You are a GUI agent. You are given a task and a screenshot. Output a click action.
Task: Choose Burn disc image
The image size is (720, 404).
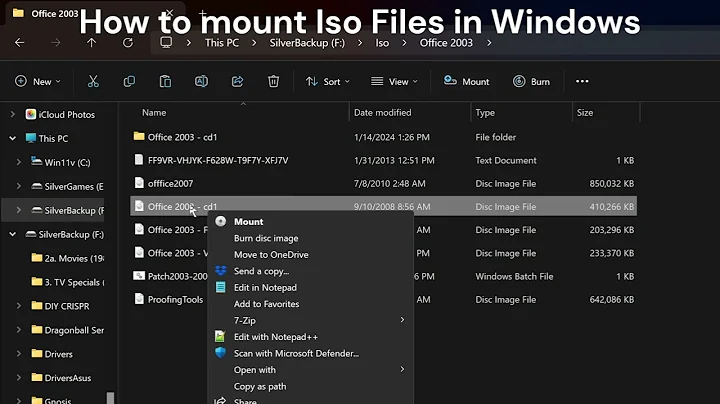click(x=310, y=238)
